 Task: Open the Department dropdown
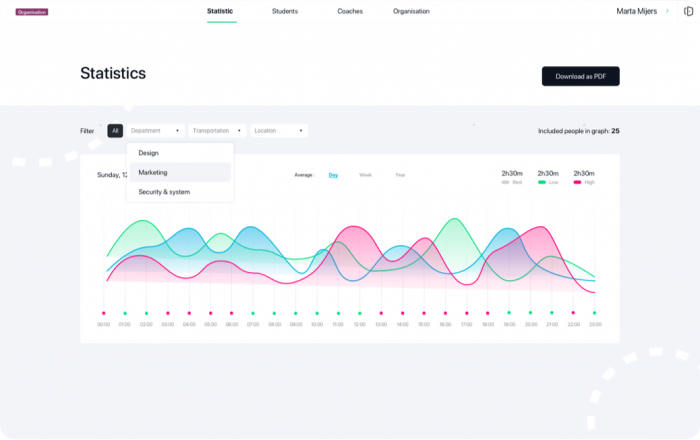click(155, 131)
